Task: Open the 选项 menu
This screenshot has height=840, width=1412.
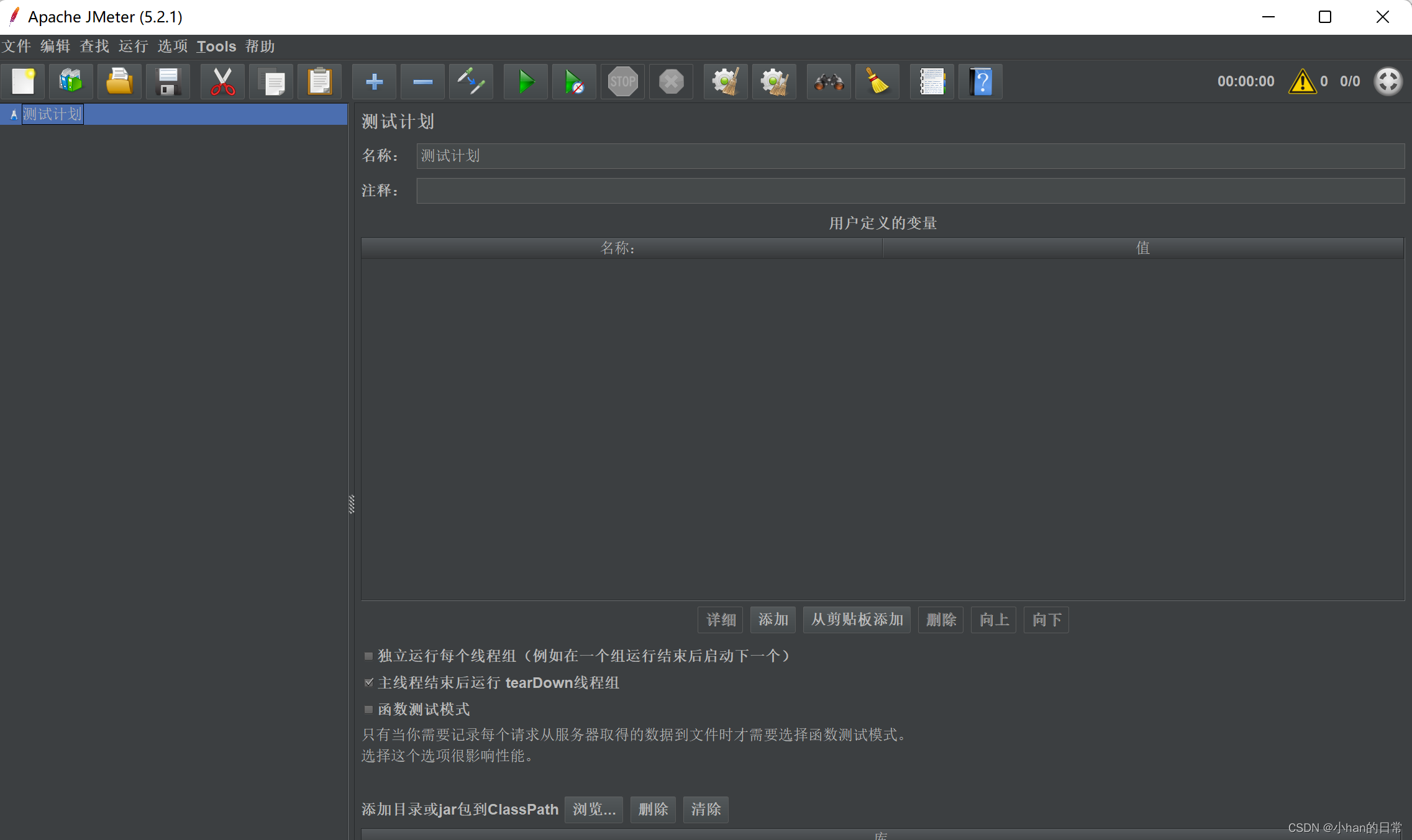Action: [x=172, y=47]
